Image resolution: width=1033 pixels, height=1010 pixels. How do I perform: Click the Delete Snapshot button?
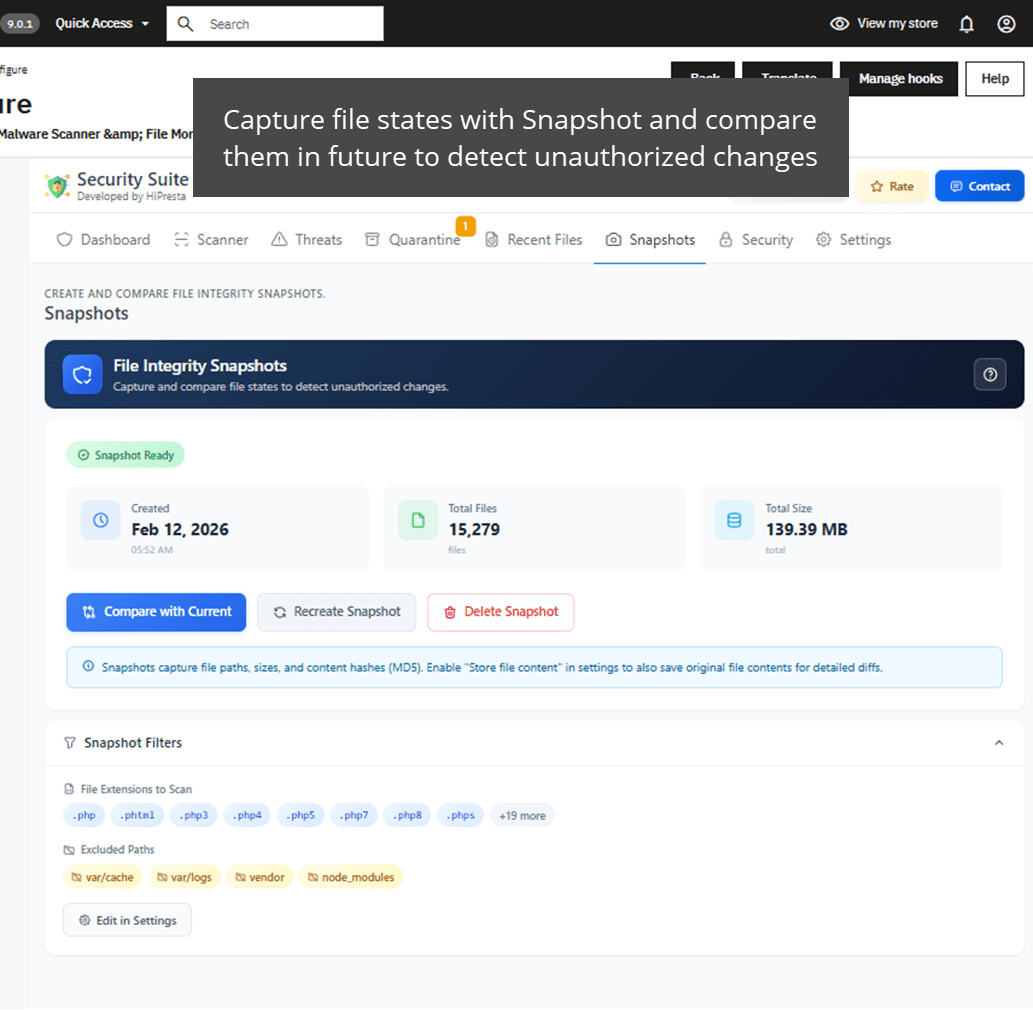click(501, 613)
